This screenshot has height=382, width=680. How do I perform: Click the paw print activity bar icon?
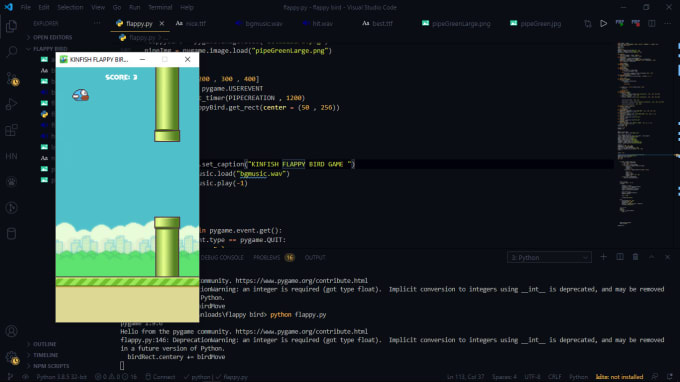coord(12,182)
